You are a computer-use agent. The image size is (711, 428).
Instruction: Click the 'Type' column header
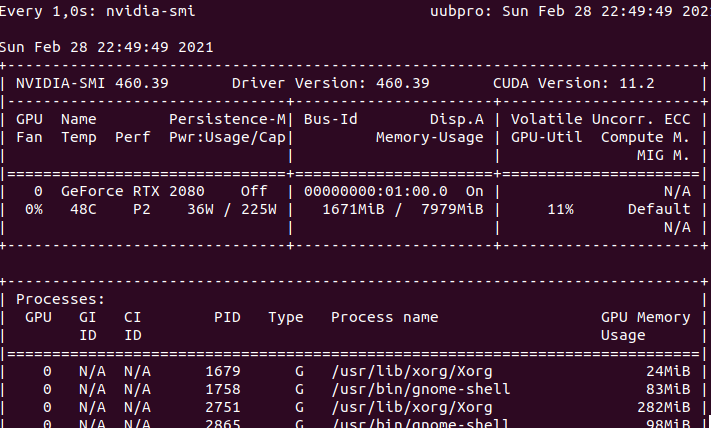[286, 318]
